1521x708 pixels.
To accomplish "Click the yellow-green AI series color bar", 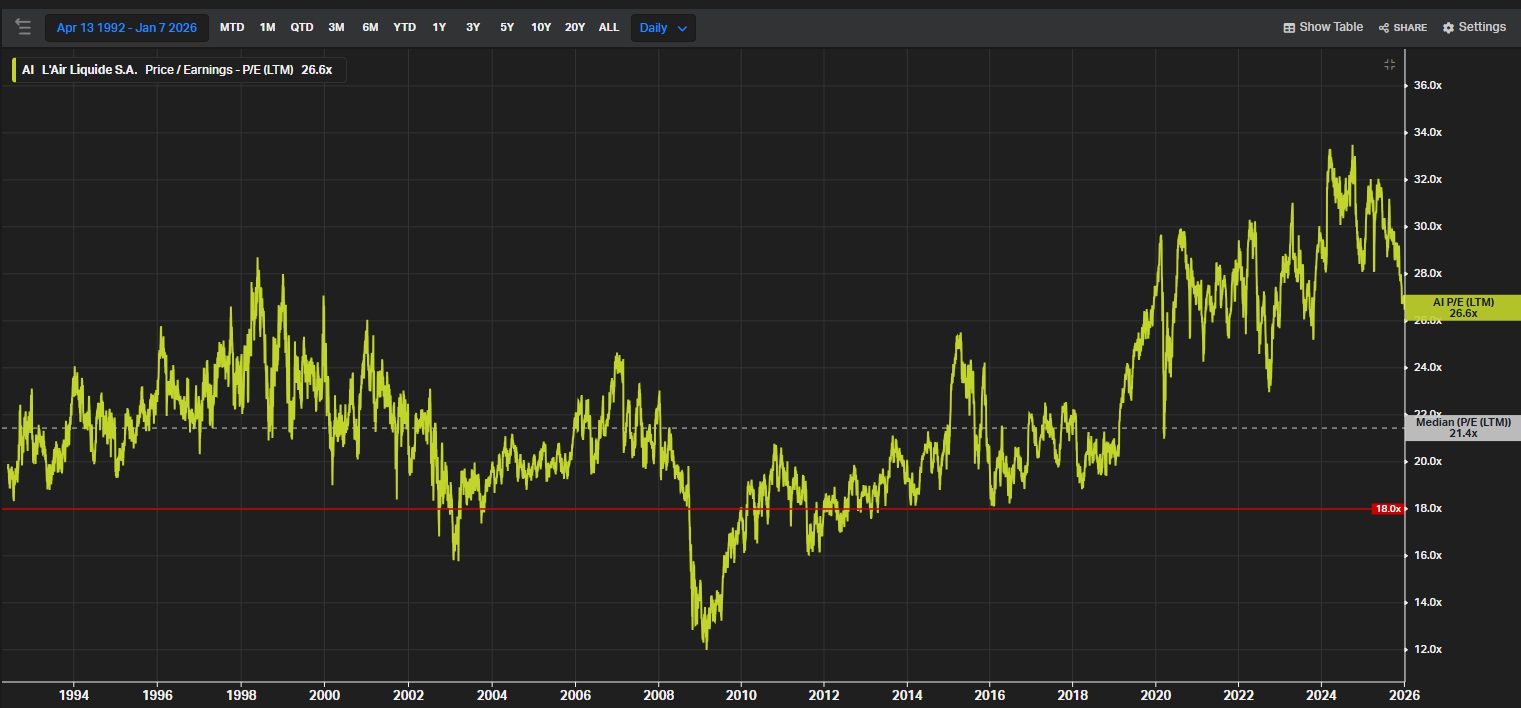I will click(14, 70).
